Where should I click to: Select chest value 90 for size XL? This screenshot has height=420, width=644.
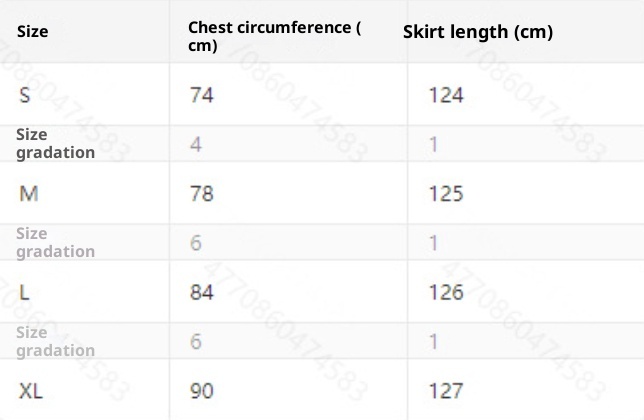tap(201, 390)
